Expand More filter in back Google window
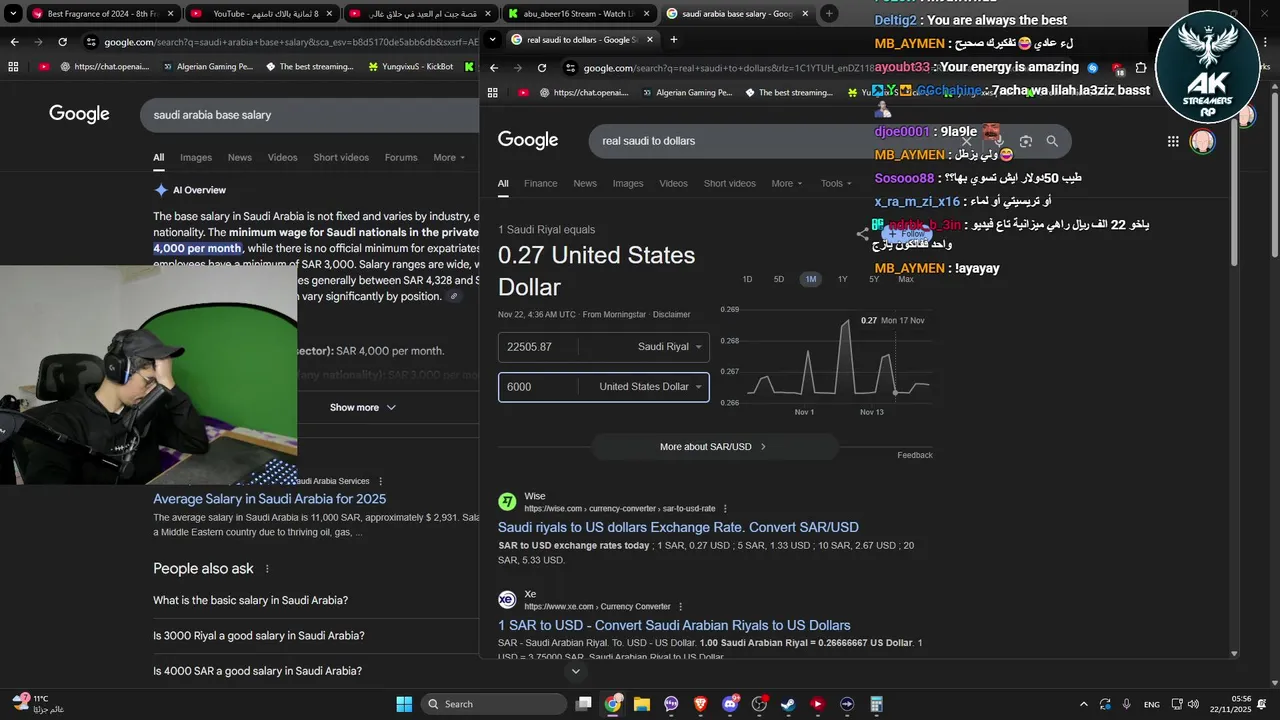The image size is (1280, 720). (449, 158)
